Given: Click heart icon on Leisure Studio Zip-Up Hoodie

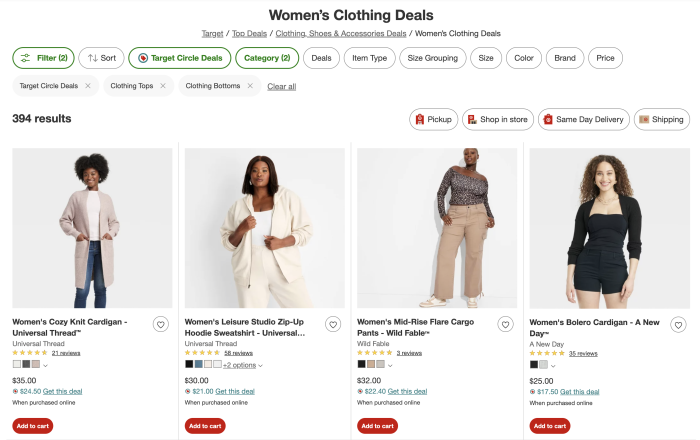Looking at the screenshot, I should point(333,324).
